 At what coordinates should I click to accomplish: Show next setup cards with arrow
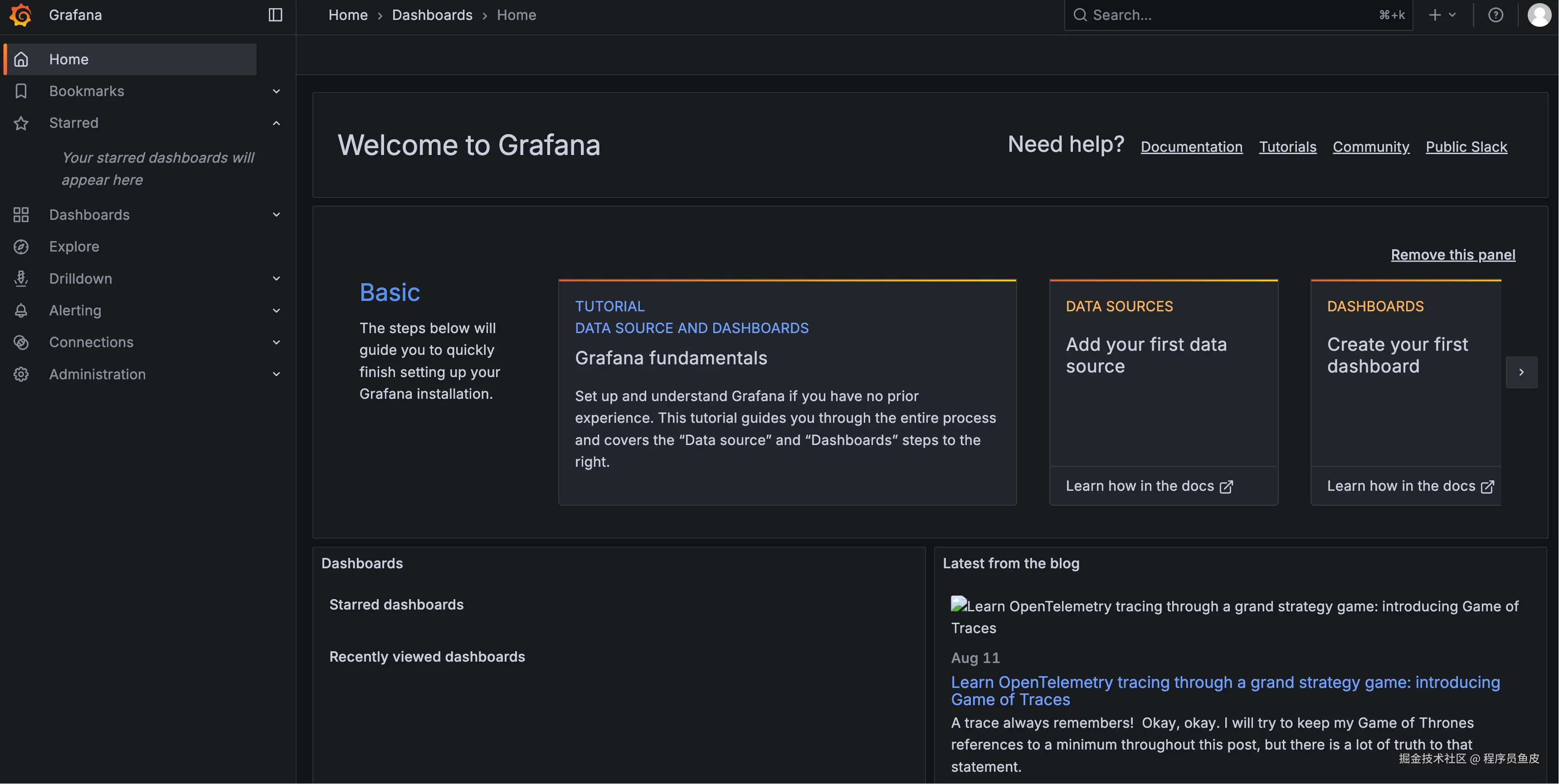(1521, 373)
